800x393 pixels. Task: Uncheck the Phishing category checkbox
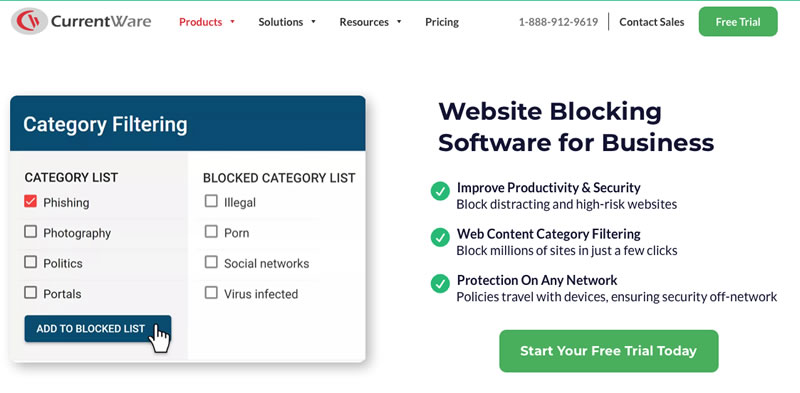[31, 202]
